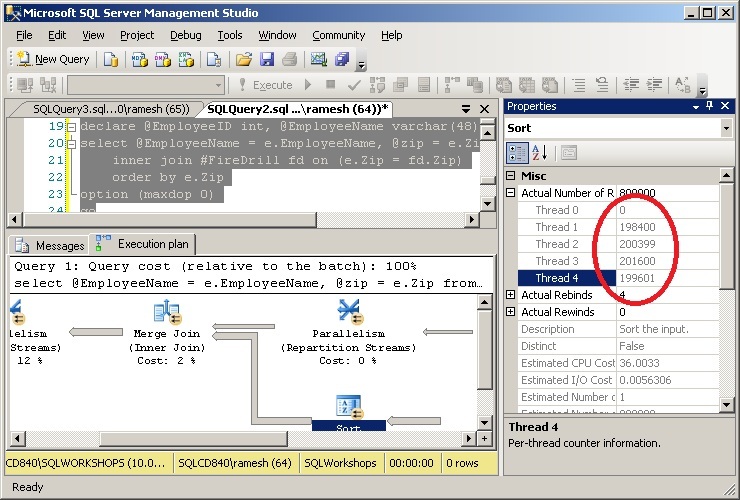The image size is (740, 500).
Task: Toggle the IntelliSense Enabled icon
Action: click(424, 85)
